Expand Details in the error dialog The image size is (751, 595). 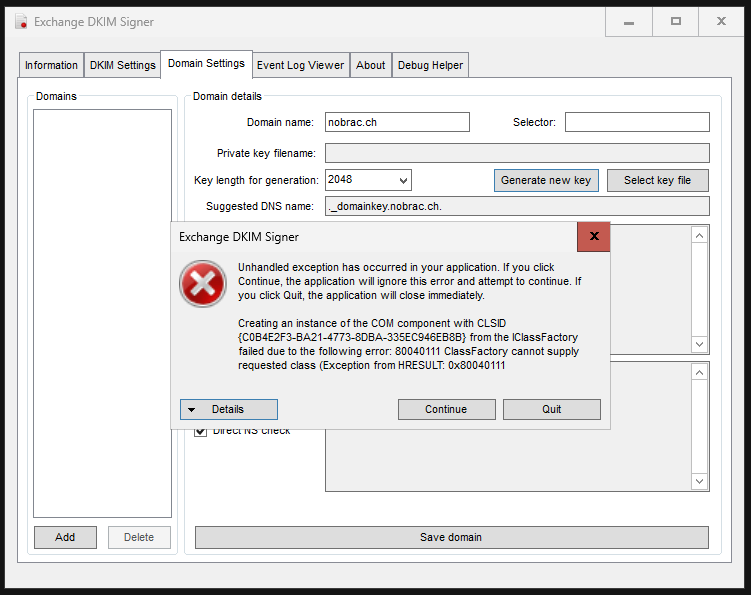[x=228, y=410]
